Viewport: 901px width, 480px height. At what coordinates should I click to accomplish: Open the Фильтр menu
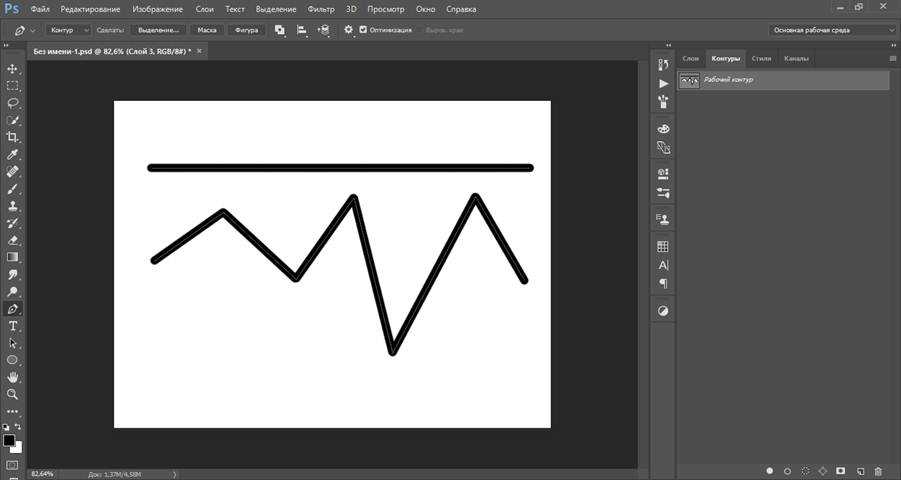click(x=321, y=8)
